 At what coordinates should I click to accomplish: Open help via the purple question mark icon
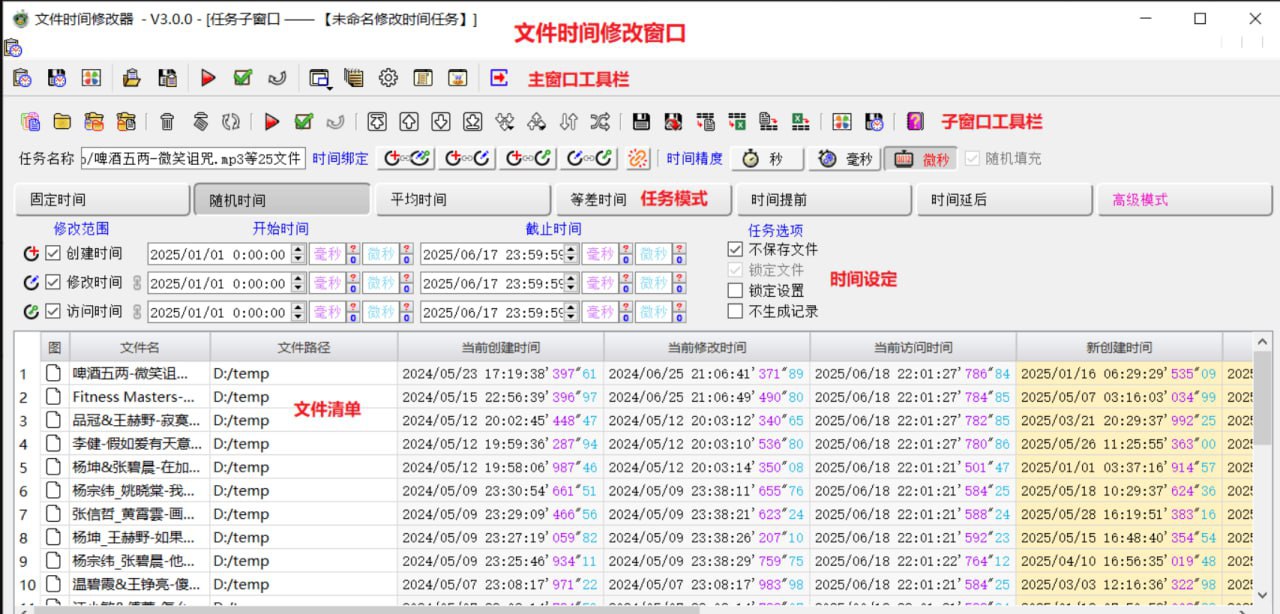913,120
